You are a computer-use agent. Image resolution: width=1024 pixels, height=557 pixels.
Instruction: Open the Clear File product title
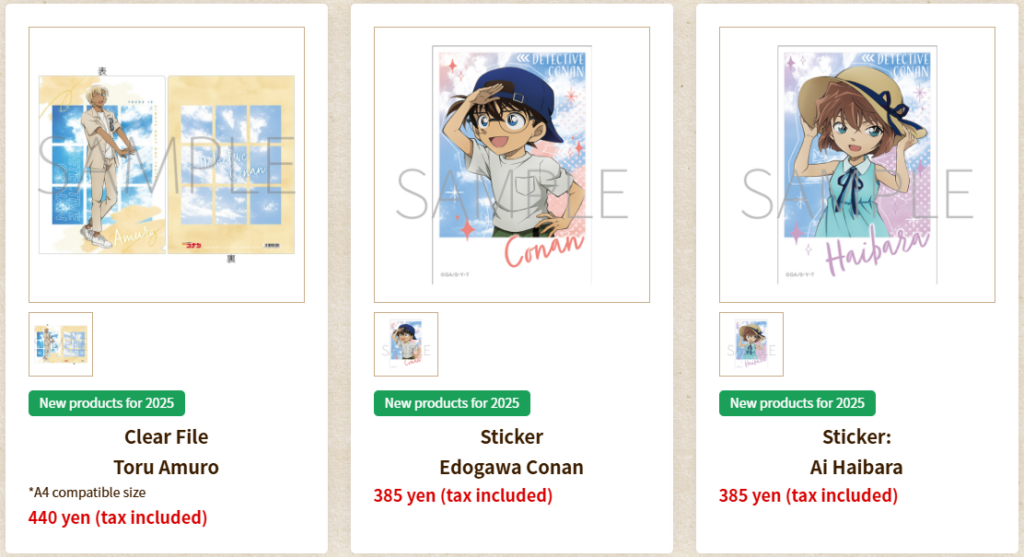[x=167, y=436]
